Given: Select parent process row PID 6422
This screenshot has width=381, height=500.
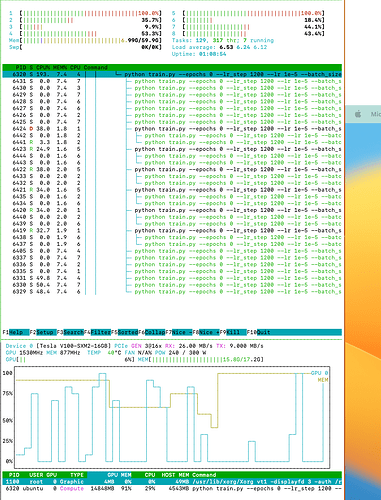Looking at the screenshot, I should click(172, 169).
